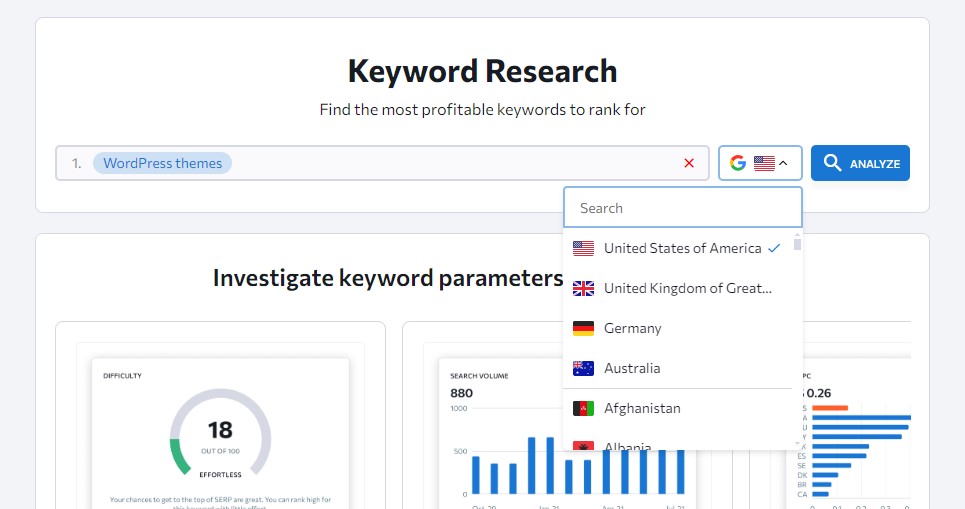Select United States of America
965x509 pixels.
coord(678,248)
